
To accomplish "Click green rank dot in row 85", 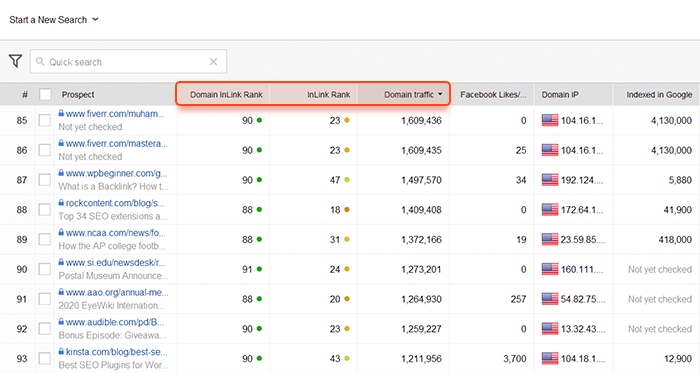I will coord(259,120).
